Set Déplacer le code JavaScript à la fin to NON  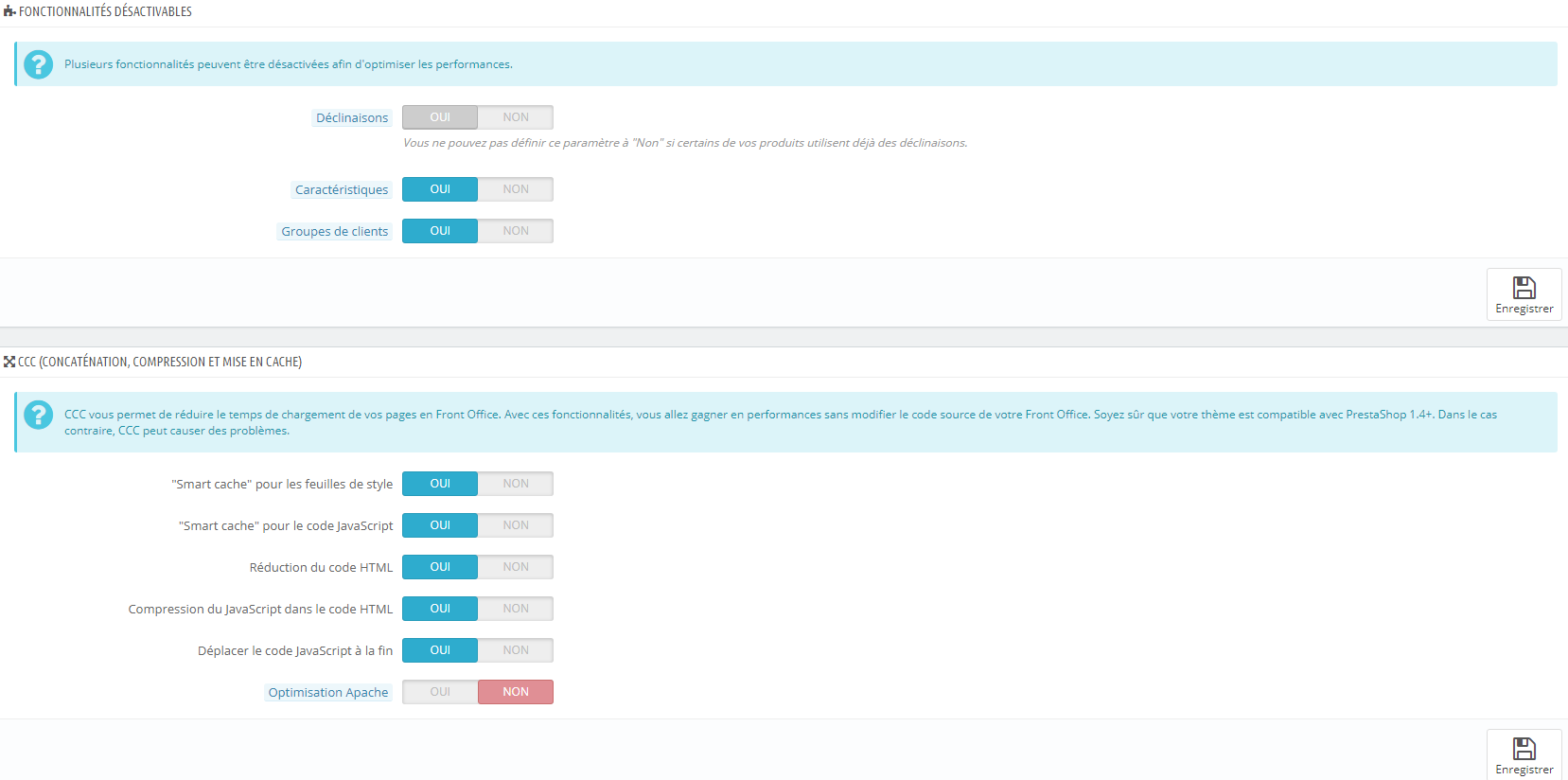point(516,650)
